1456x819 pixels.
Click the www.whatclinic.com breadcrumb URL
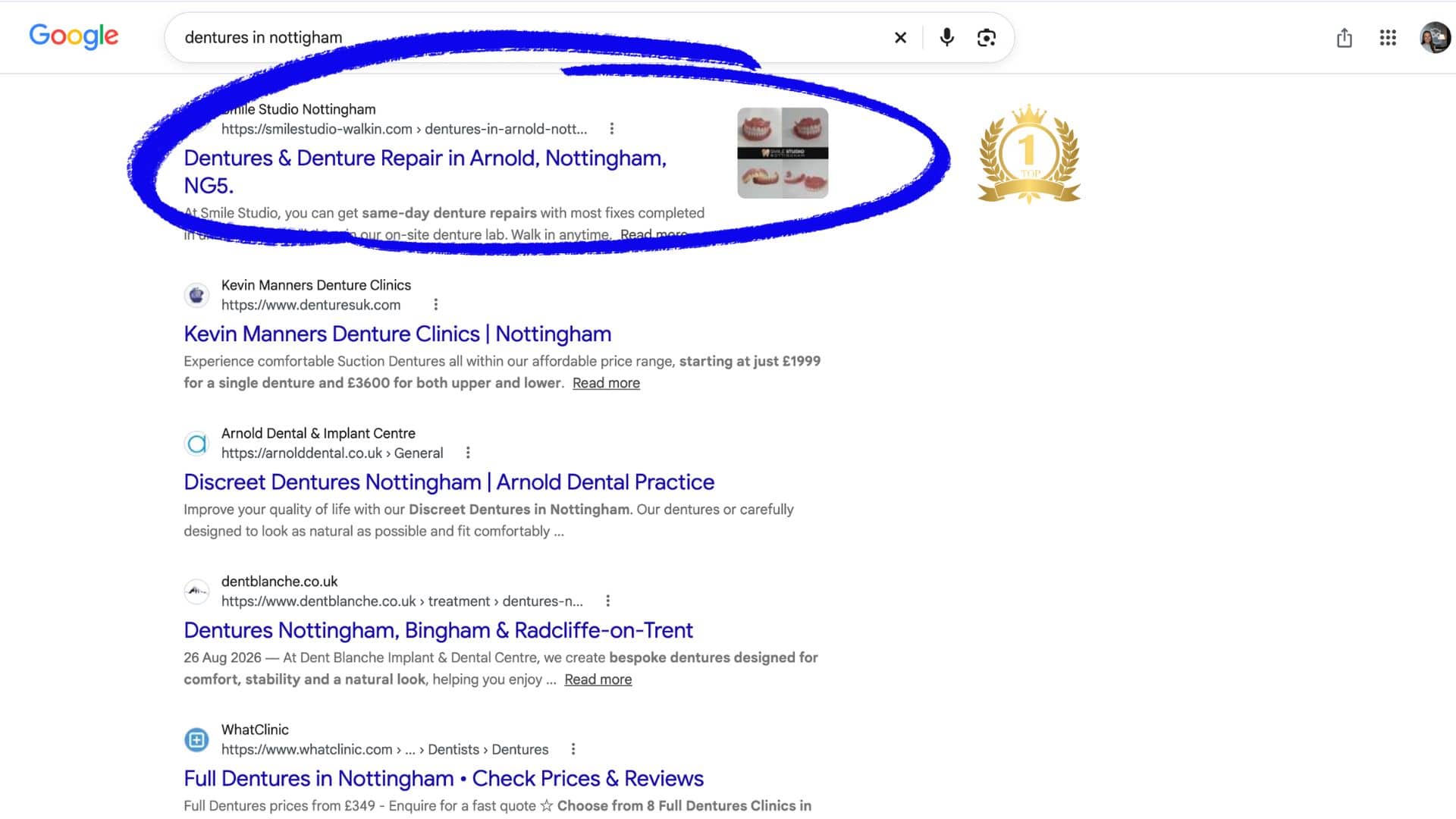[x=384, y=749]
